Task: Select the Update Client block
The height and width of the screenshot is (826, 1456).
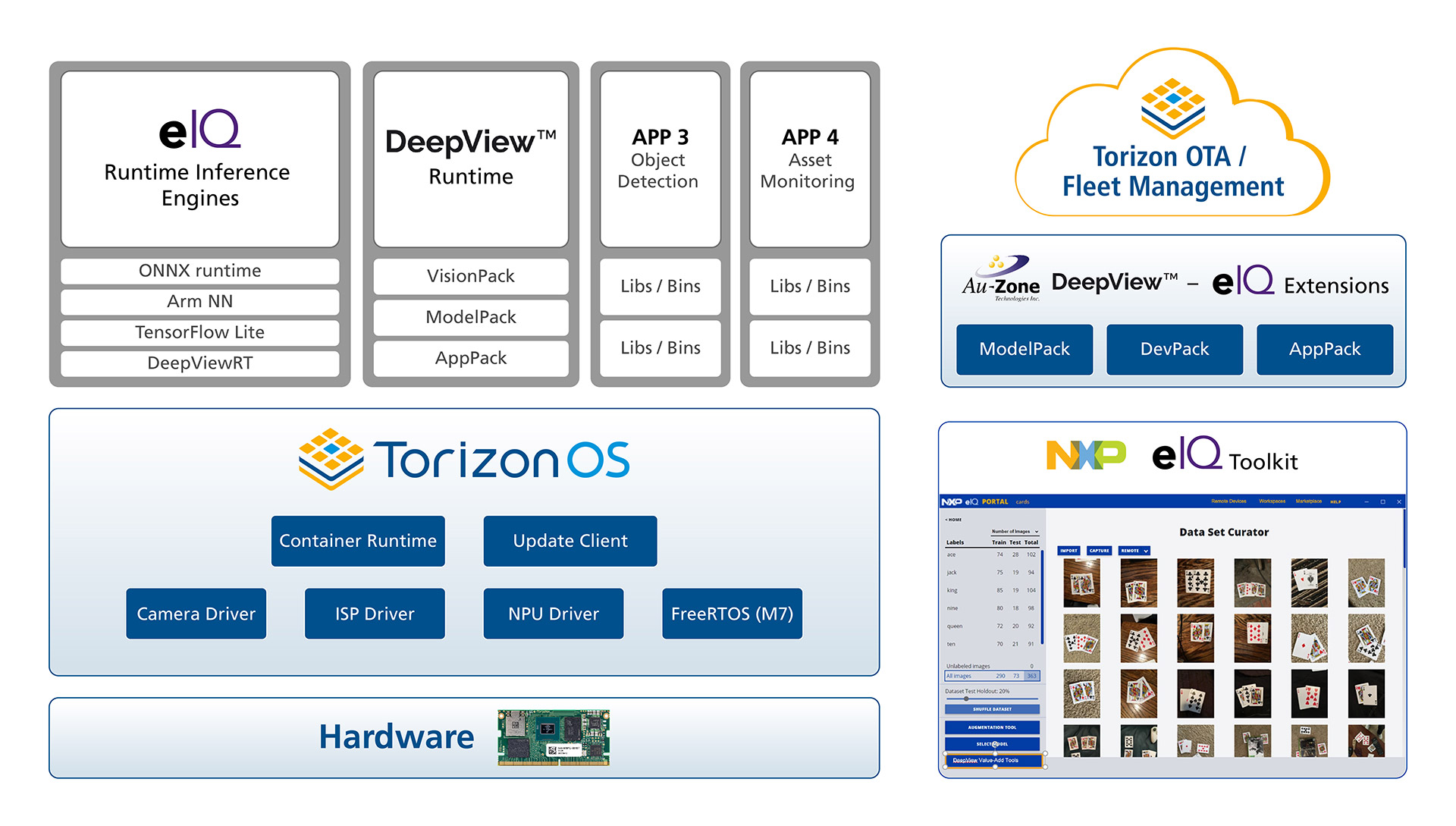Action: click(570, 541)
